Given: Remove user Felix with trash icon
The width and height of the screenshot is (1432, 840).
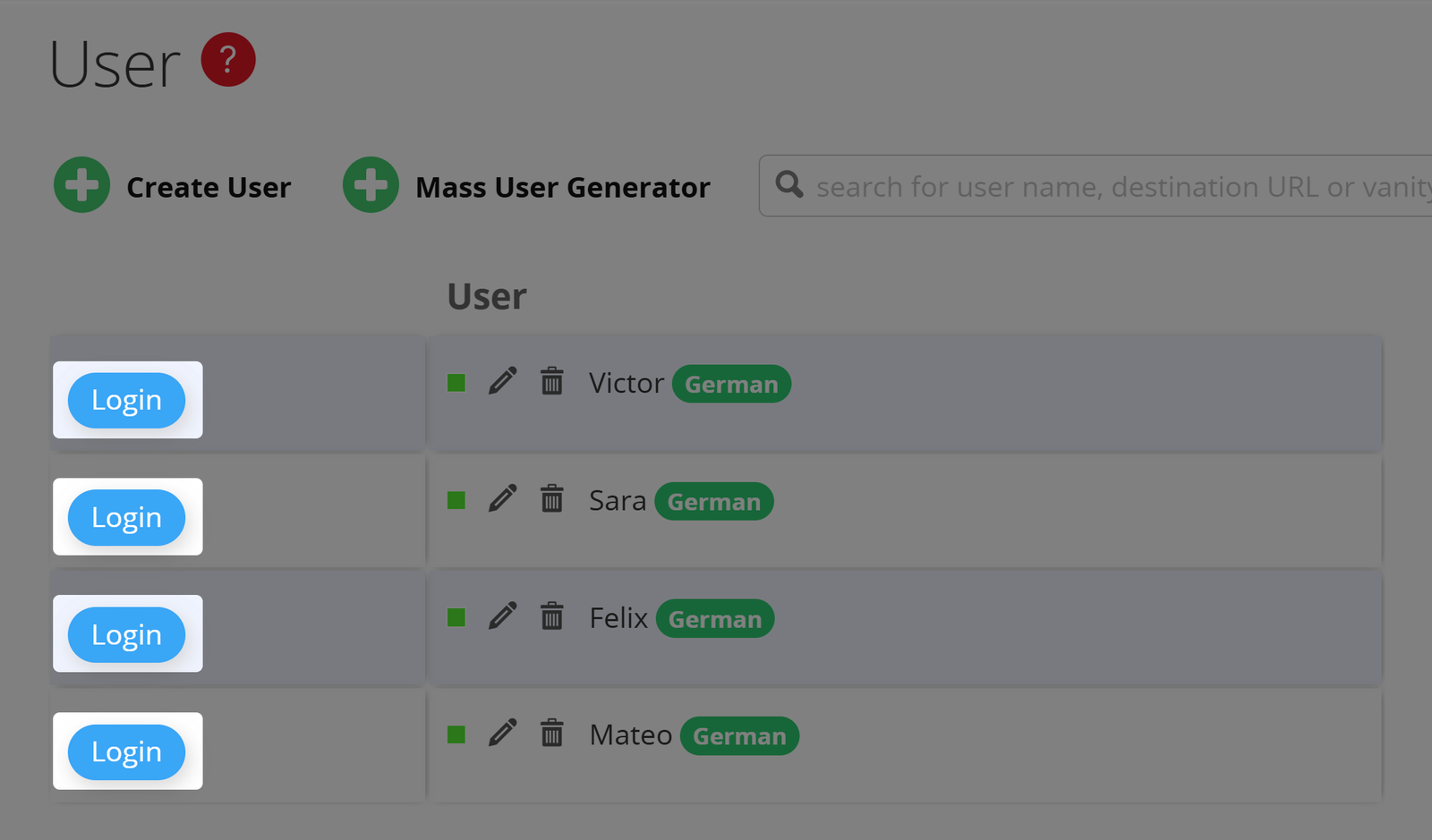Looking at the screenshot, I should 552,615.
